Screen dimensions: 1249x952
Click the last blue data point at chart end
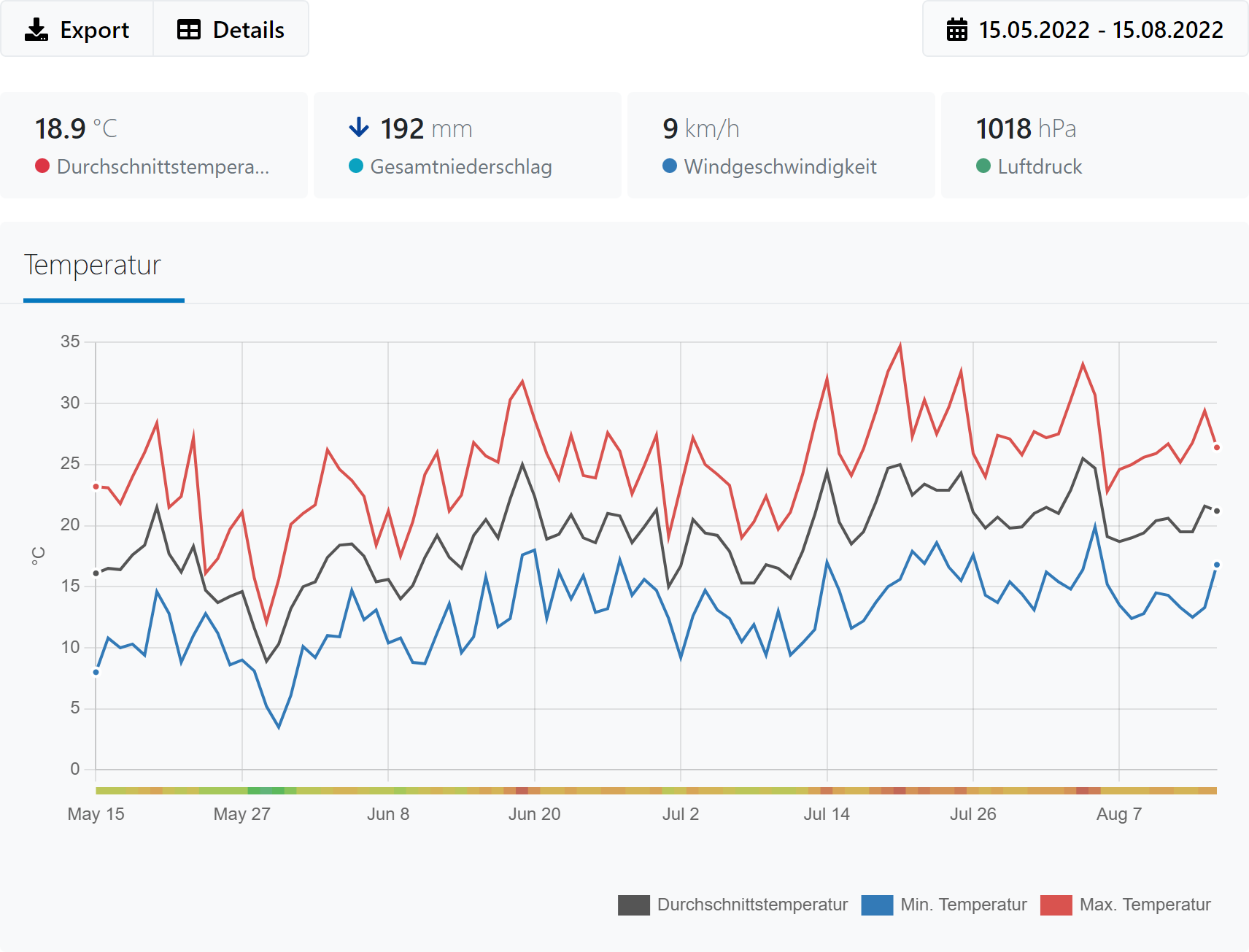[1217, 565]
